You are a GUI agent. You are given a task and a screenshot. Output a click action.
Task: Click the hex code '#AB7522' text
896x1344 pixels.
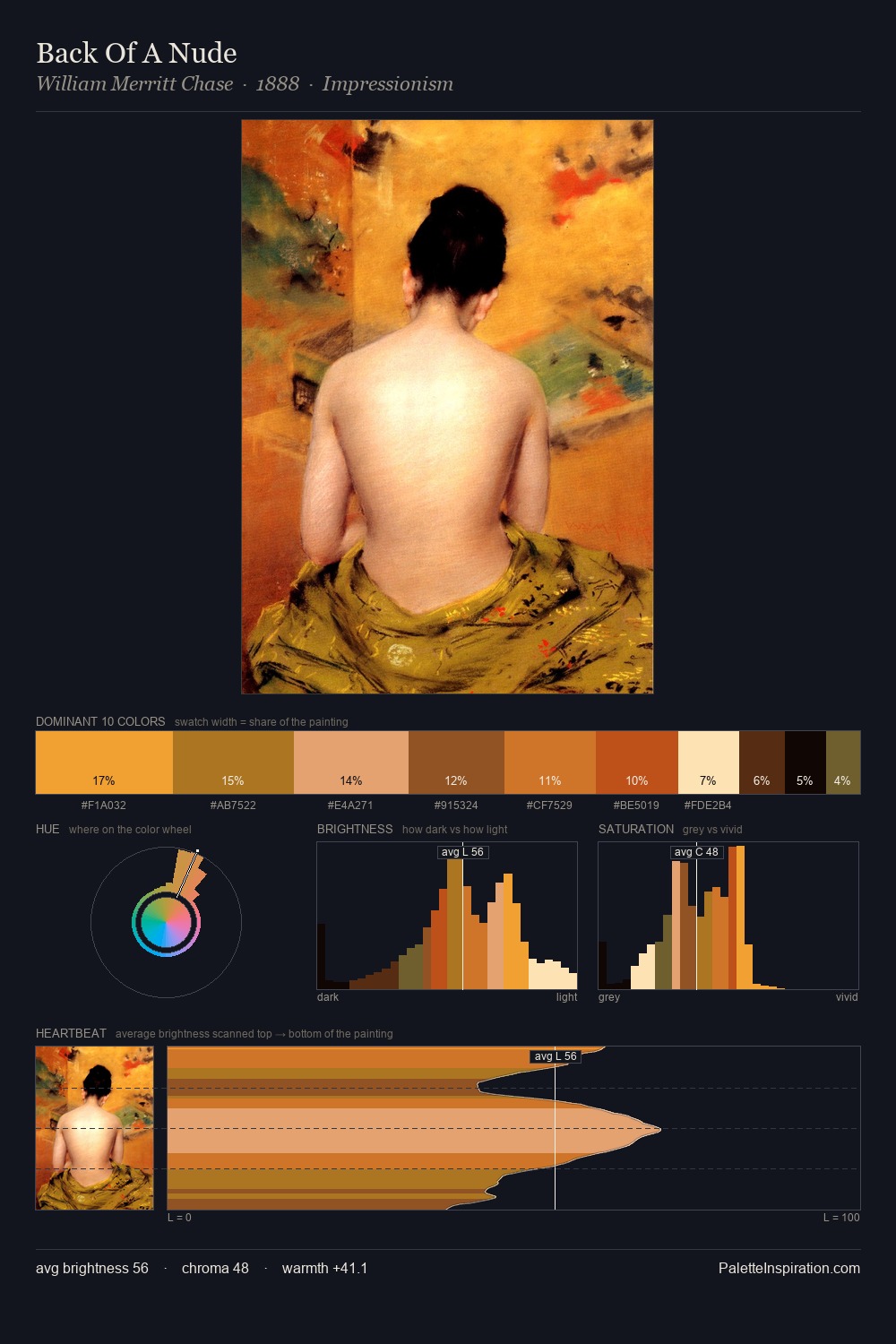233,805
